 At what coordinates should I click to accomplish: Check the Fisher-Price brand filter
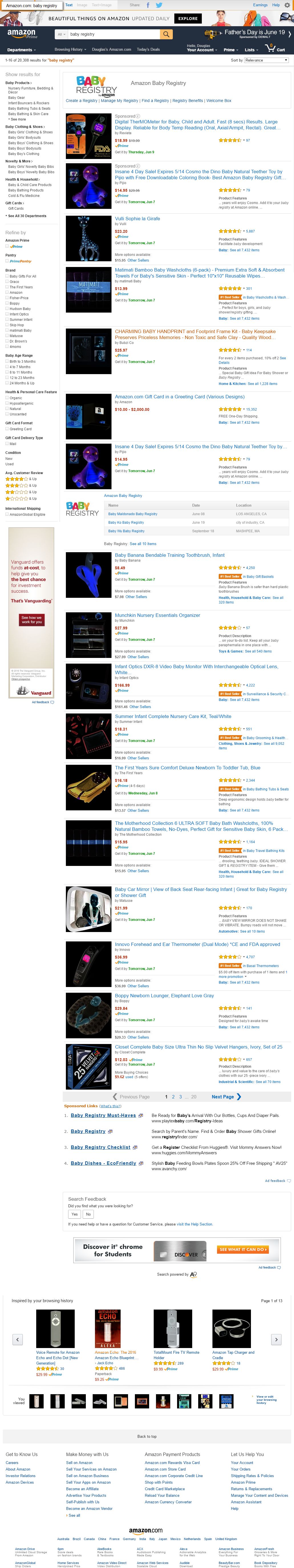(7, 298)
